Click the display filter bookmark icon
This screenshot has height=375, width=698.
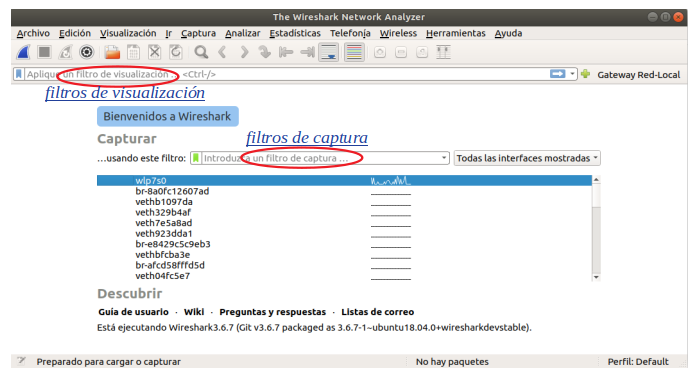[18, 74]
